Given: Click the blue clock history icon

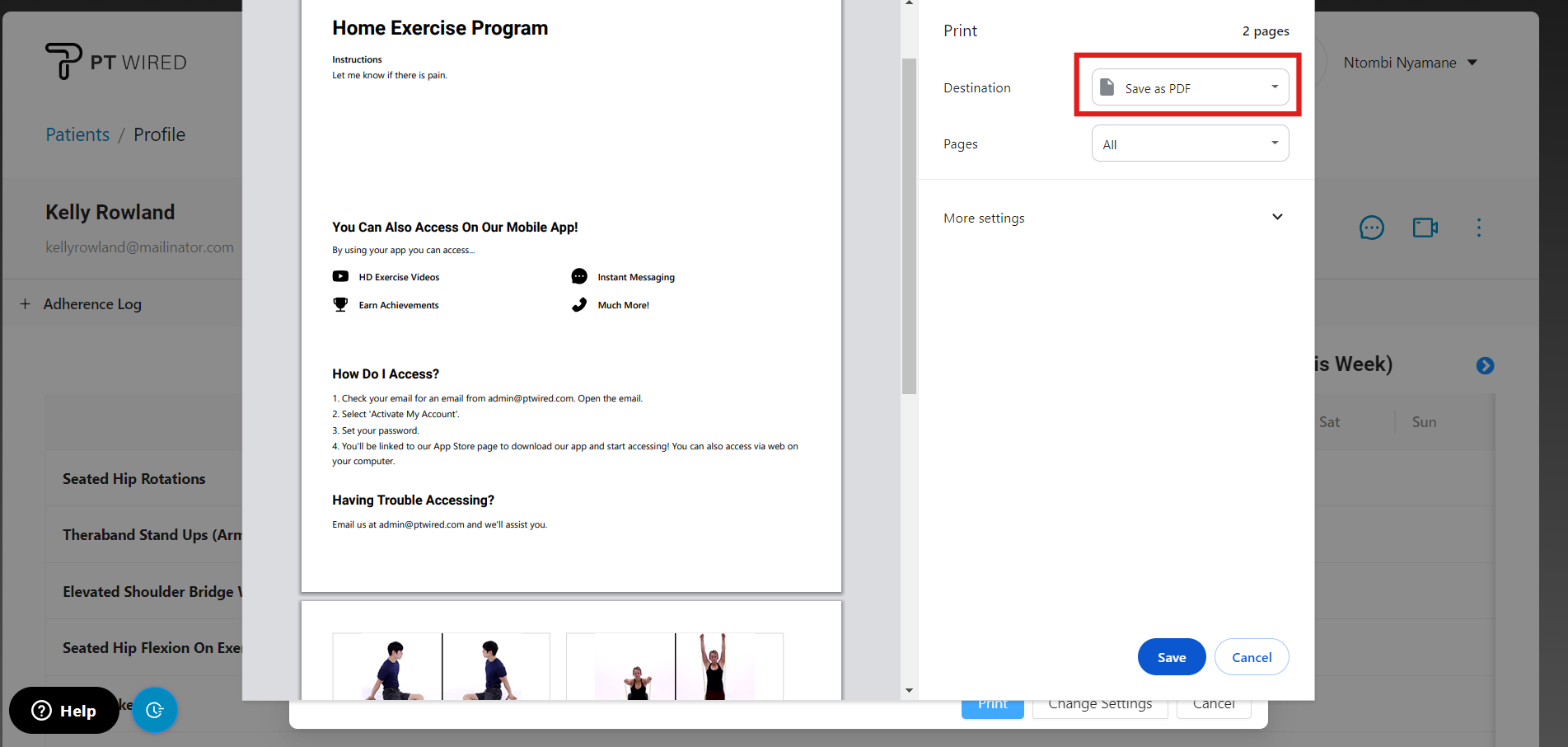Looking at the screenshot, I should coord(155,710).
